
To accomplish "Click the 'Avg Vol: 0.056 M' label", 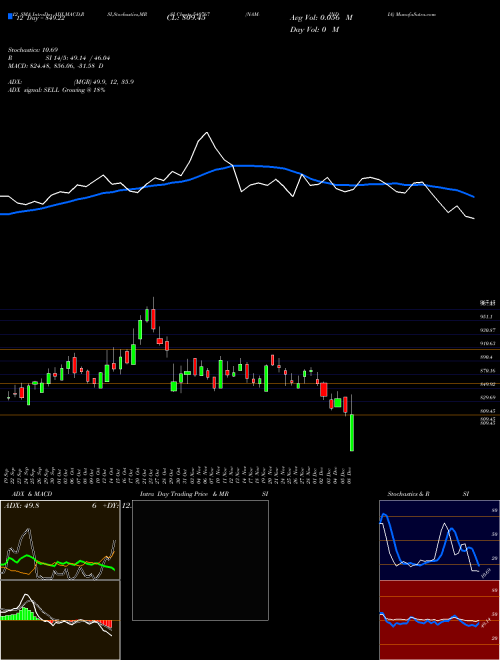I will pos(321,18).
